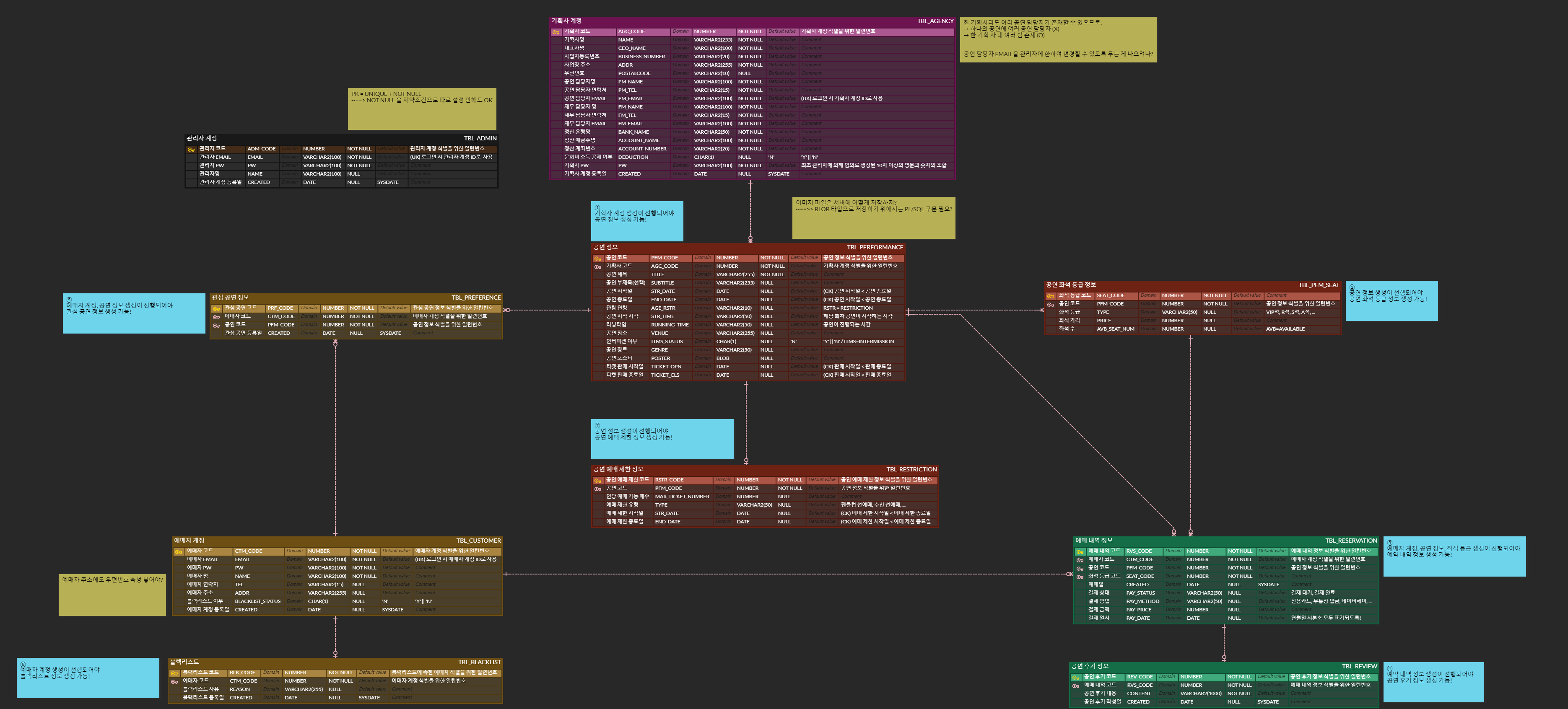The height and width of the screenshot is (709, 1568).
Task: Click the PFM_CODE primary key icon in TBL_PERFORMANCE
Action: click(x=598, y=258)
